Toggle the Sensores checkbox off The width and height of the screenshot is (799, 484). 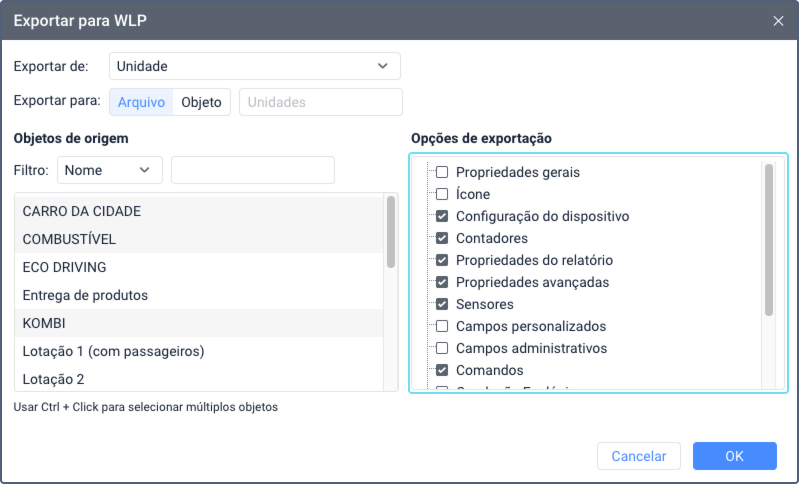[x=442, y=304]
